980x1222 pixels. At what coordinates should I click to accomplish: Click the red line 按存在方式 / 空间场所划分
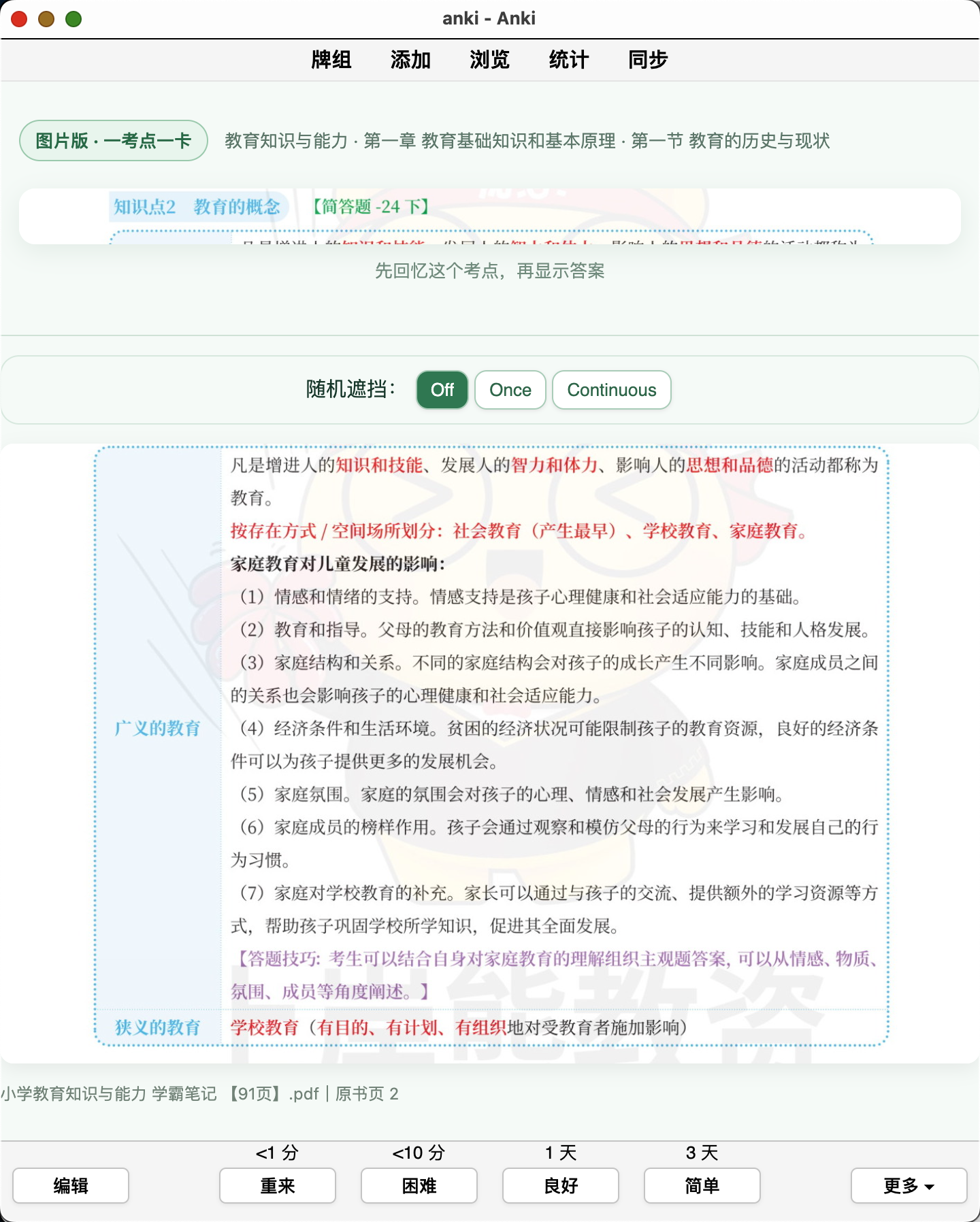pyautogui.click(x=519, y=531)
